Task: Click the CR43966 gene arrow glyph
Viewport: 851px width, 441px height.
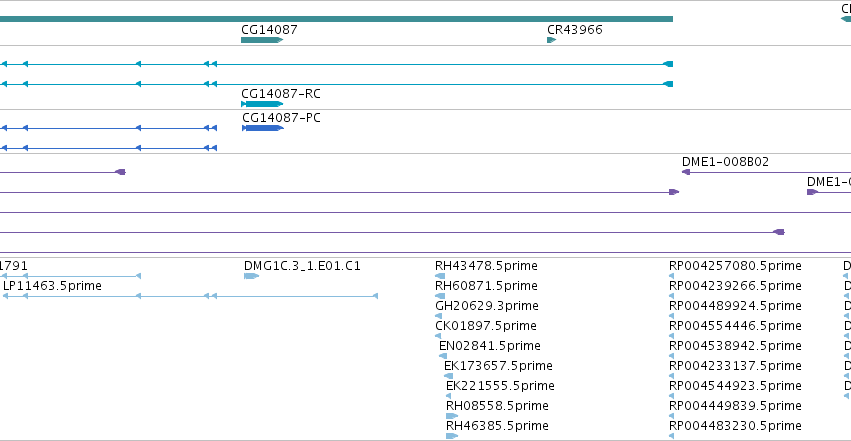Action: [551, 40]
